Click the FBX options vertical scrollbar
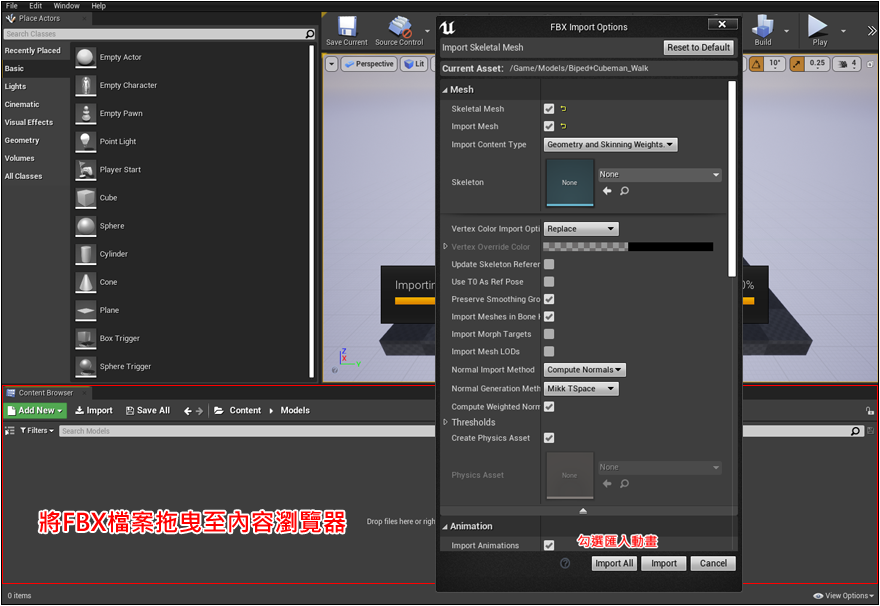 (732, 179)
